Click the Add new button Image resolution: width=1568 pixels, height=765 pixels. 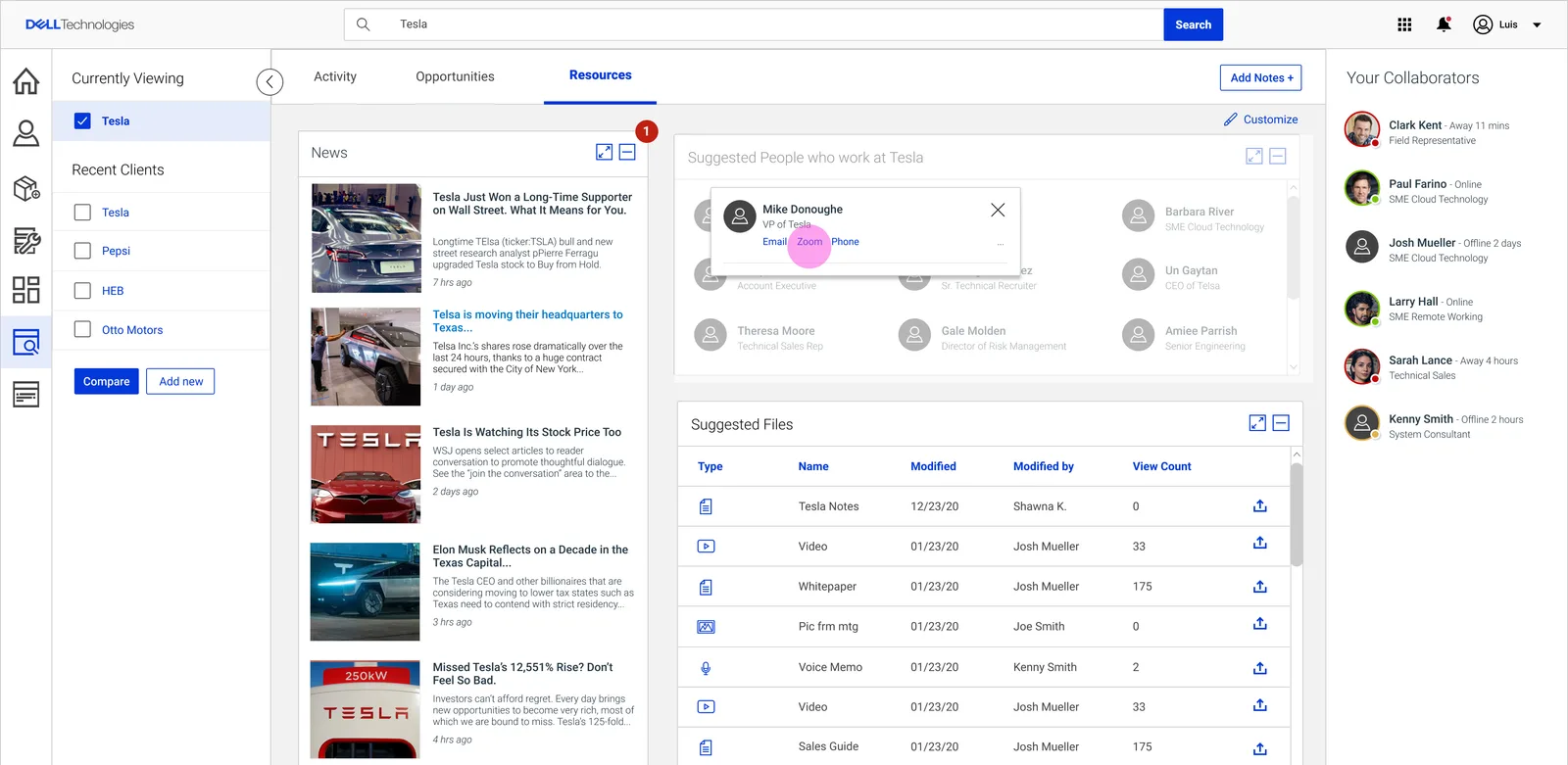click(181, 381)
